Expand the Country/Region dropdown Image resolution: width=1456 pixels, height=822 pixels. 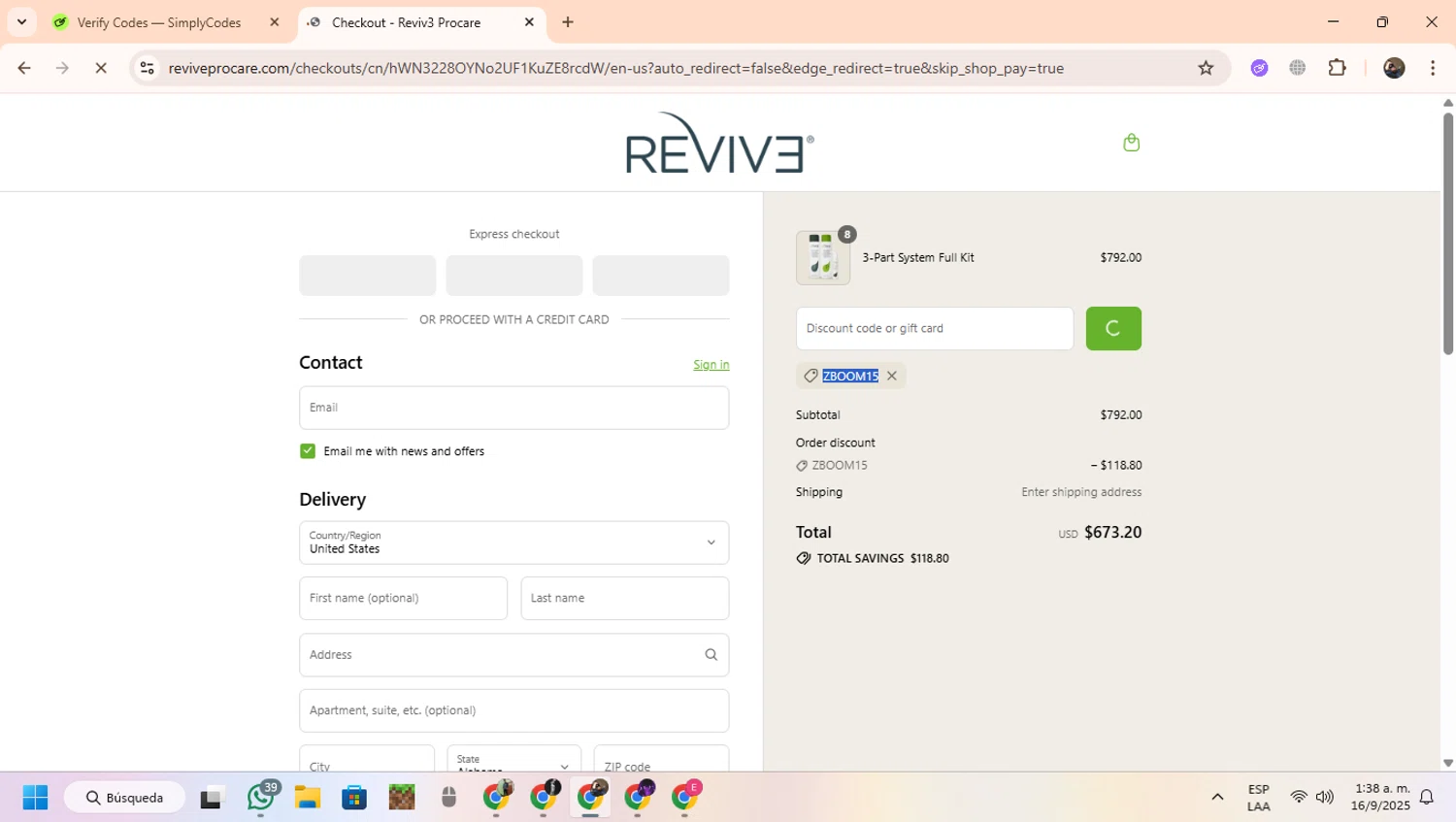pos(513,543)
